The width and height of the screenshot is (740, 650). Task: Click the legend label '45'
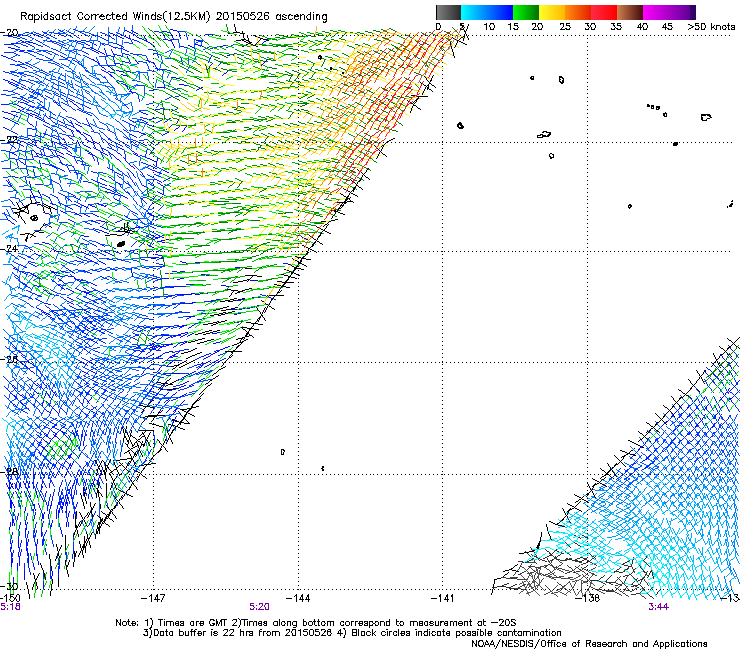tap(667, 27)
